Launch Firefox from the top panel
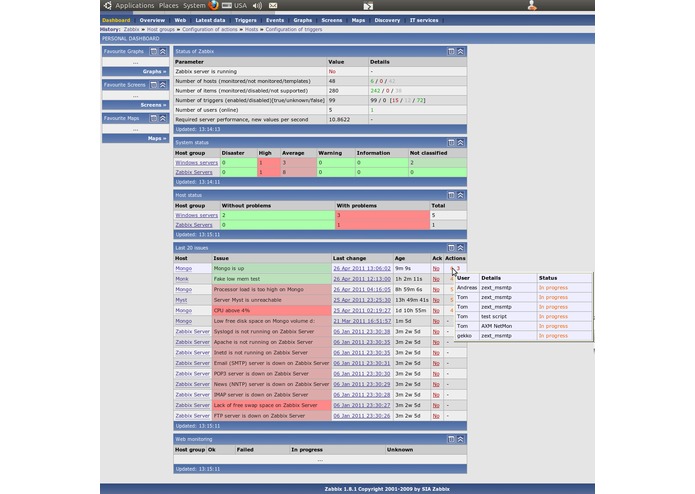Viewport: 695px width, 494px height. point(214,5)
